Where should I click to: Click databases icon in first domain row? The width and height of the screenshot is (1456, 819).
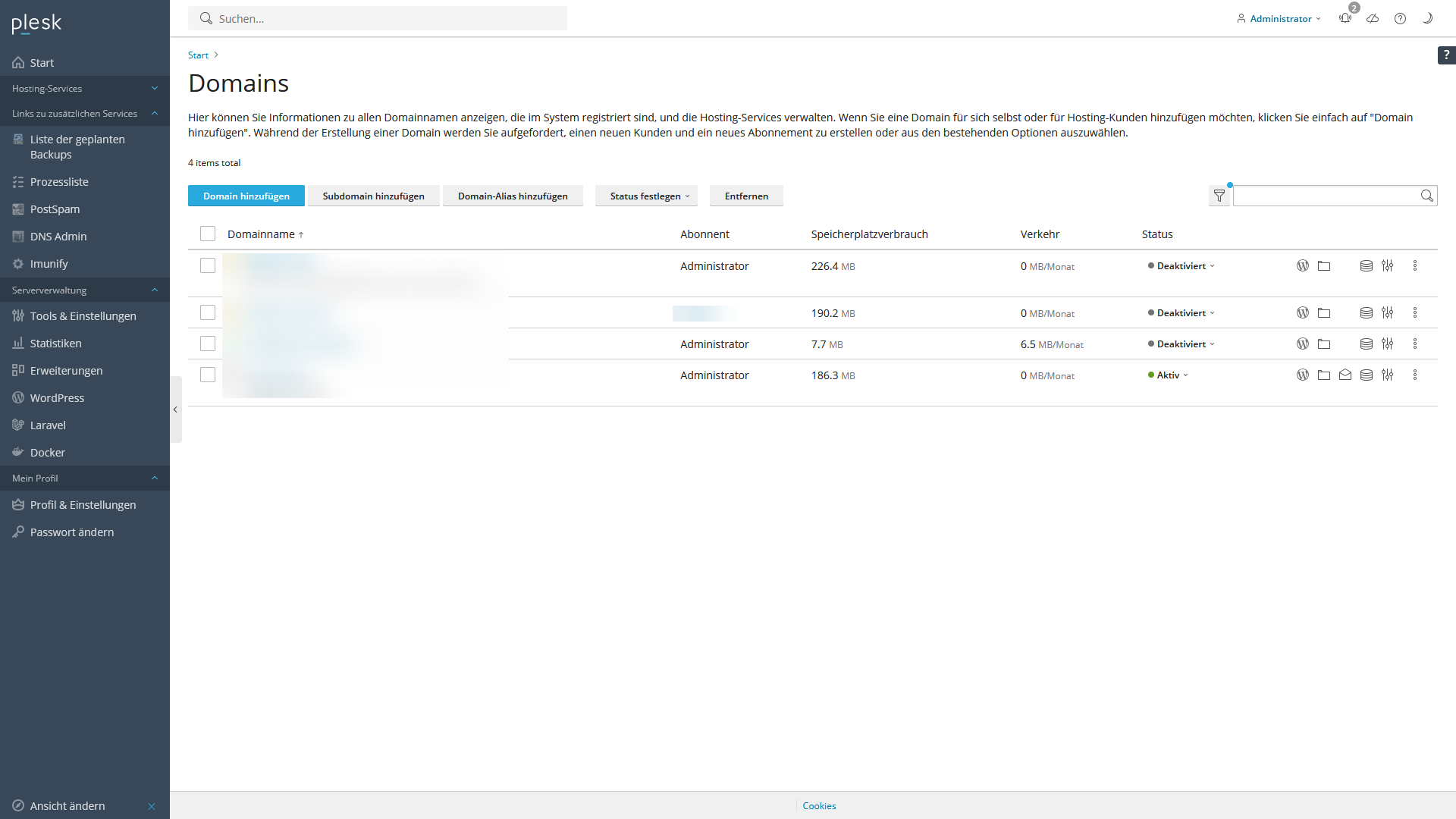tap(1366, 266)
